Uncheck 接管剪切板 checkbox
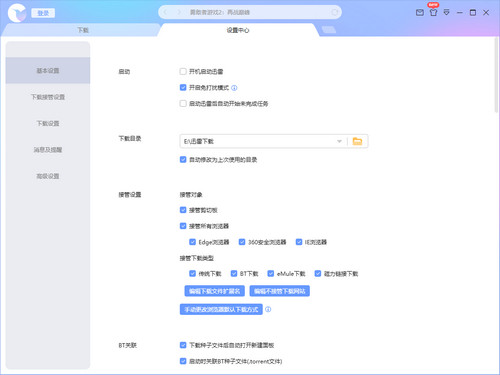The image size is (500, 375). tap(183, 210)
